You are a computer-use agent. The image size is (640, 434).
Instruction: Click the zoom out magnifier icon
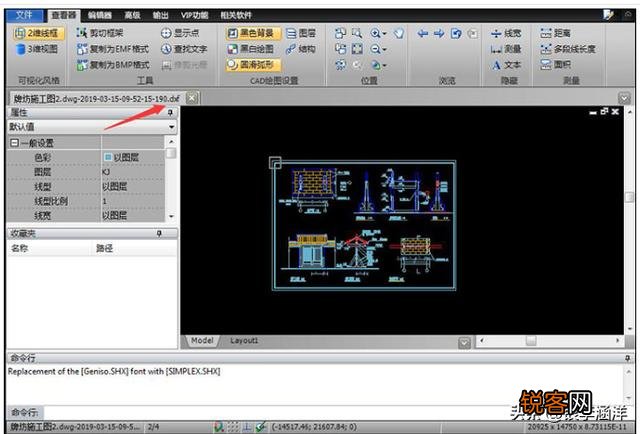tap(375, 49)
